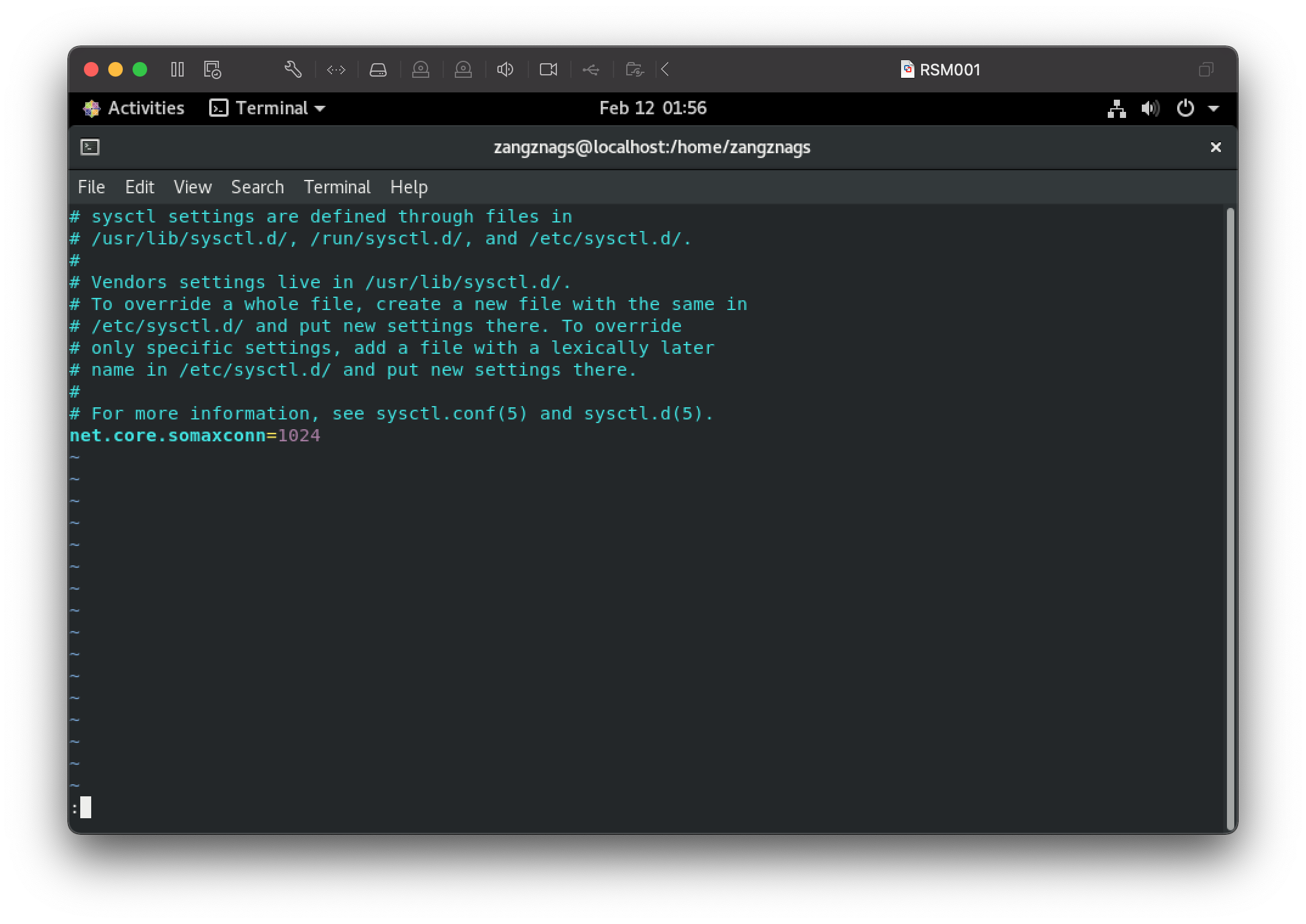The height and width of the screenshot is (924, 1306).
Task: Click the shared folders icon
Action: coord(634,70)
